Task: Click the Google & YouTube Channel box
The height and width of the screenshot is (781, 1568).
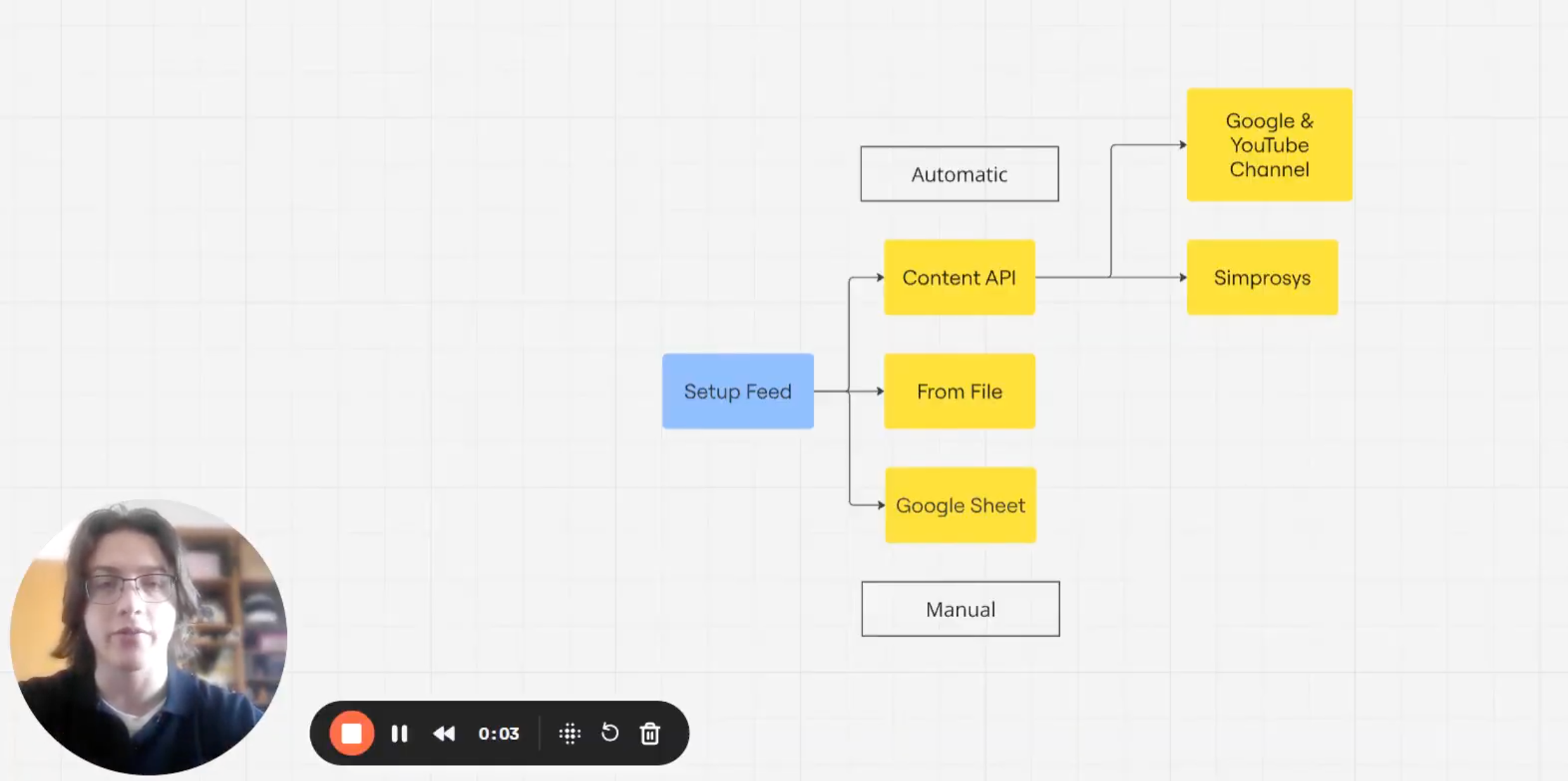Action: coord(1268,145)
